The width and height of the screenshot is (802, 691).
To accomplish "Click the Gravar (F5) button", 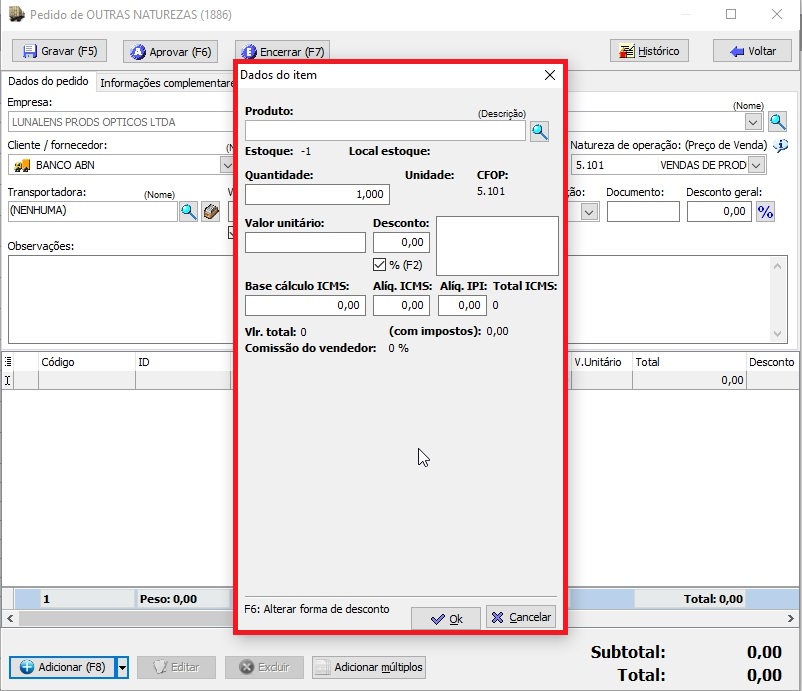I will (59, 51).
